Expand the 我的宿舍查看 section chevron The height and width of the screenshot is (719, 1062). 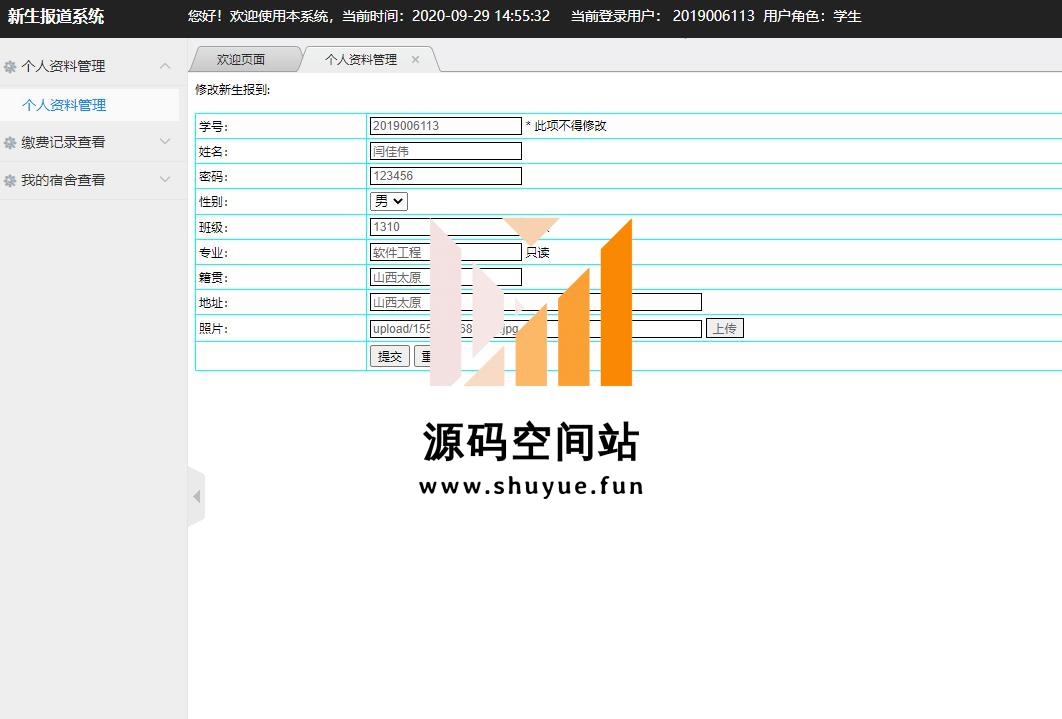pyautogui.click(x=165, y=180)
